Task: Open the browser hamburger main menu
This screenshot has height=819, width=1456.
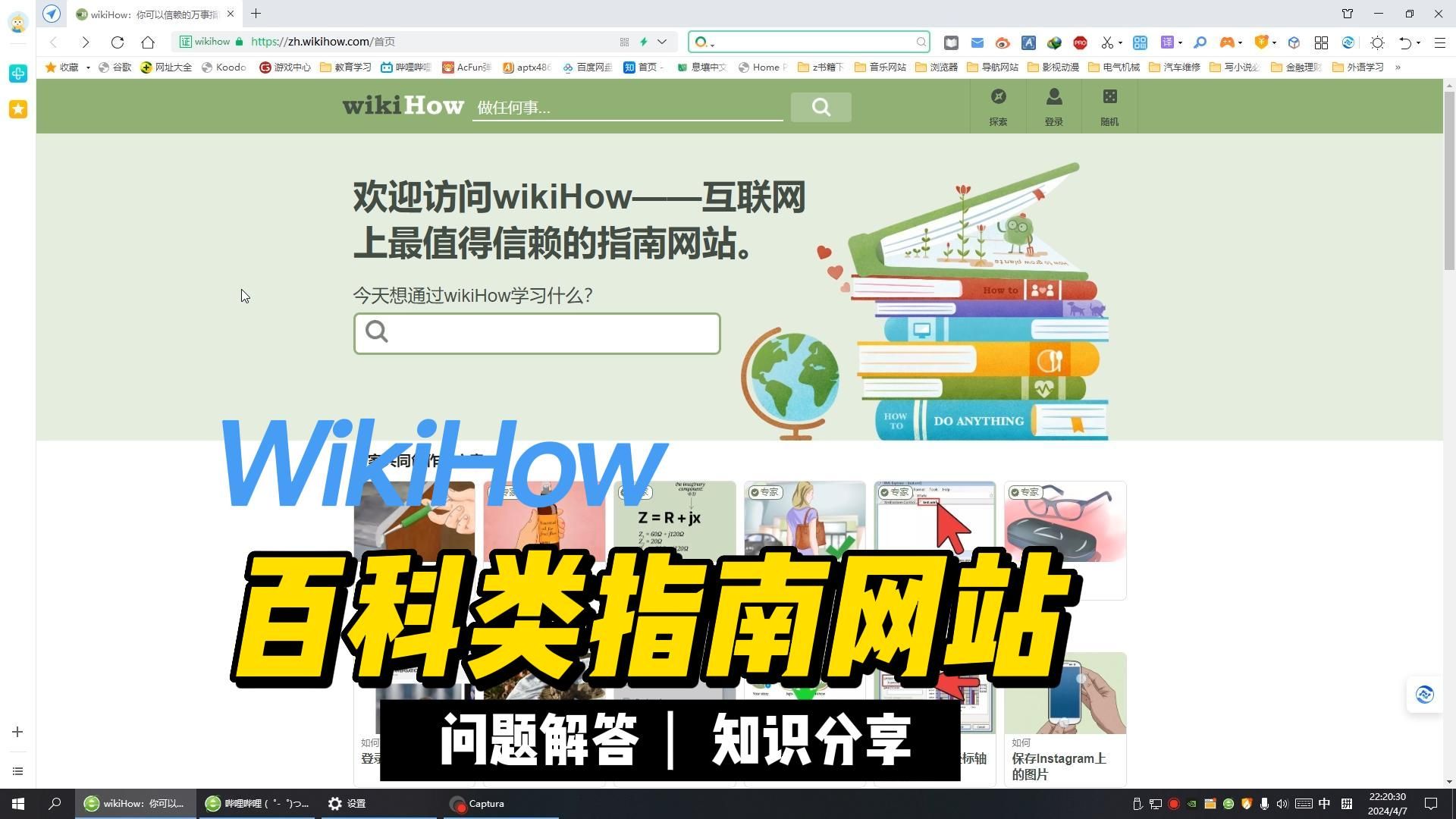Action: coord(1439,42)
